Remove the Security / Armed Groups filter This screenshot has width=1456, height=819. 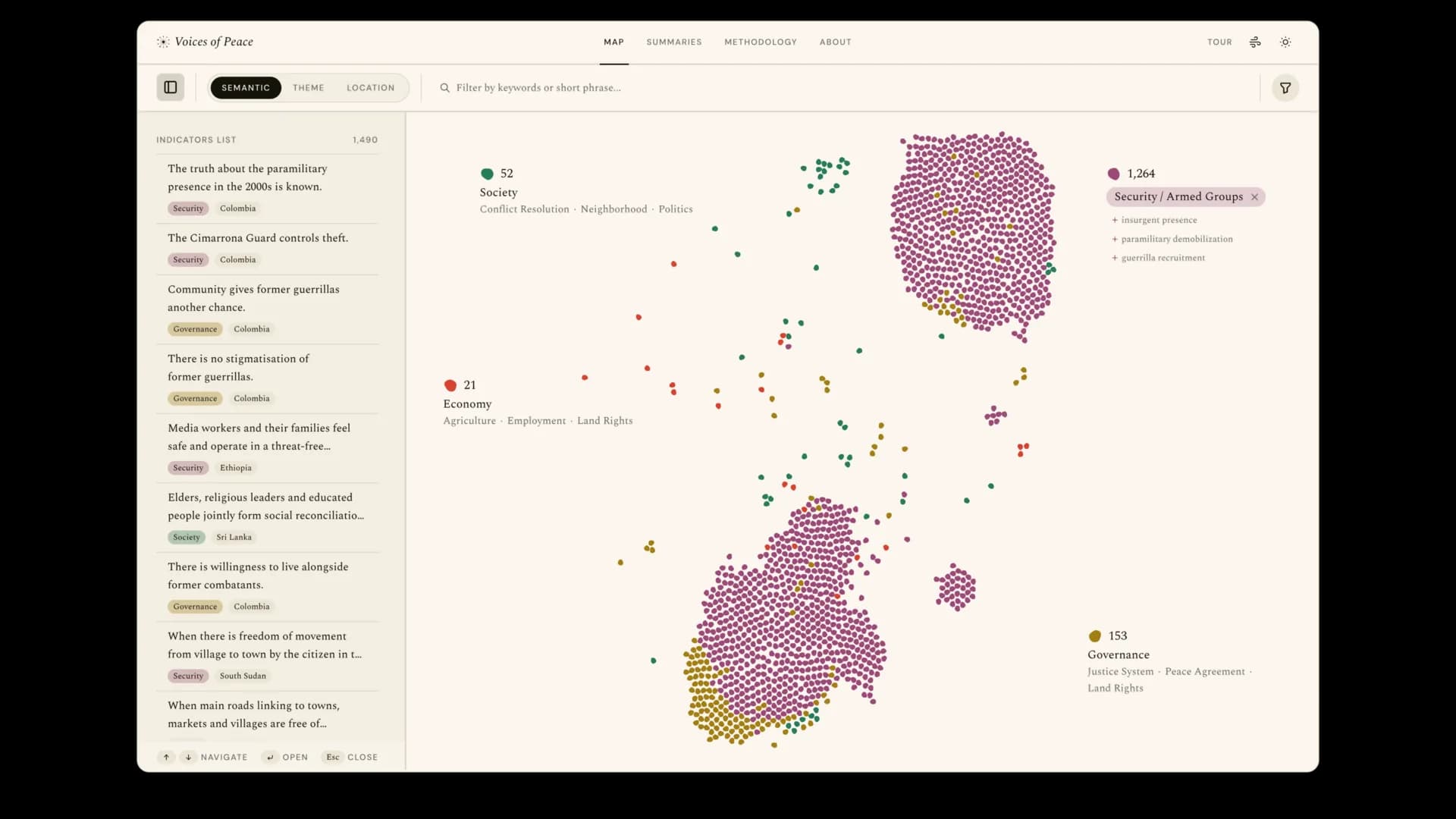[1254, 197]
